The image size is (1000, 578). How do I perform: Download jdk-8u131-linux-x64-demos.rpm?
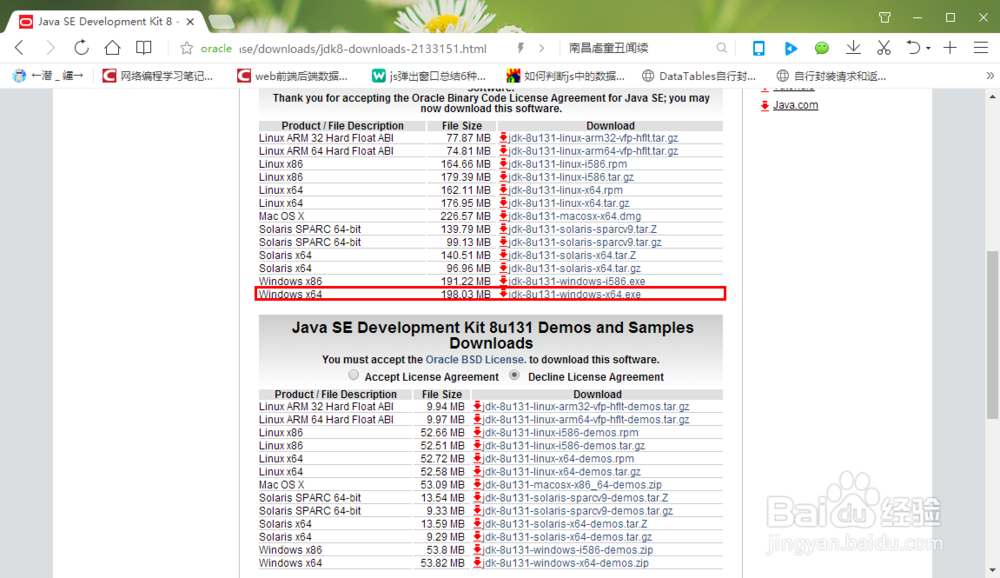coord(558,459)
